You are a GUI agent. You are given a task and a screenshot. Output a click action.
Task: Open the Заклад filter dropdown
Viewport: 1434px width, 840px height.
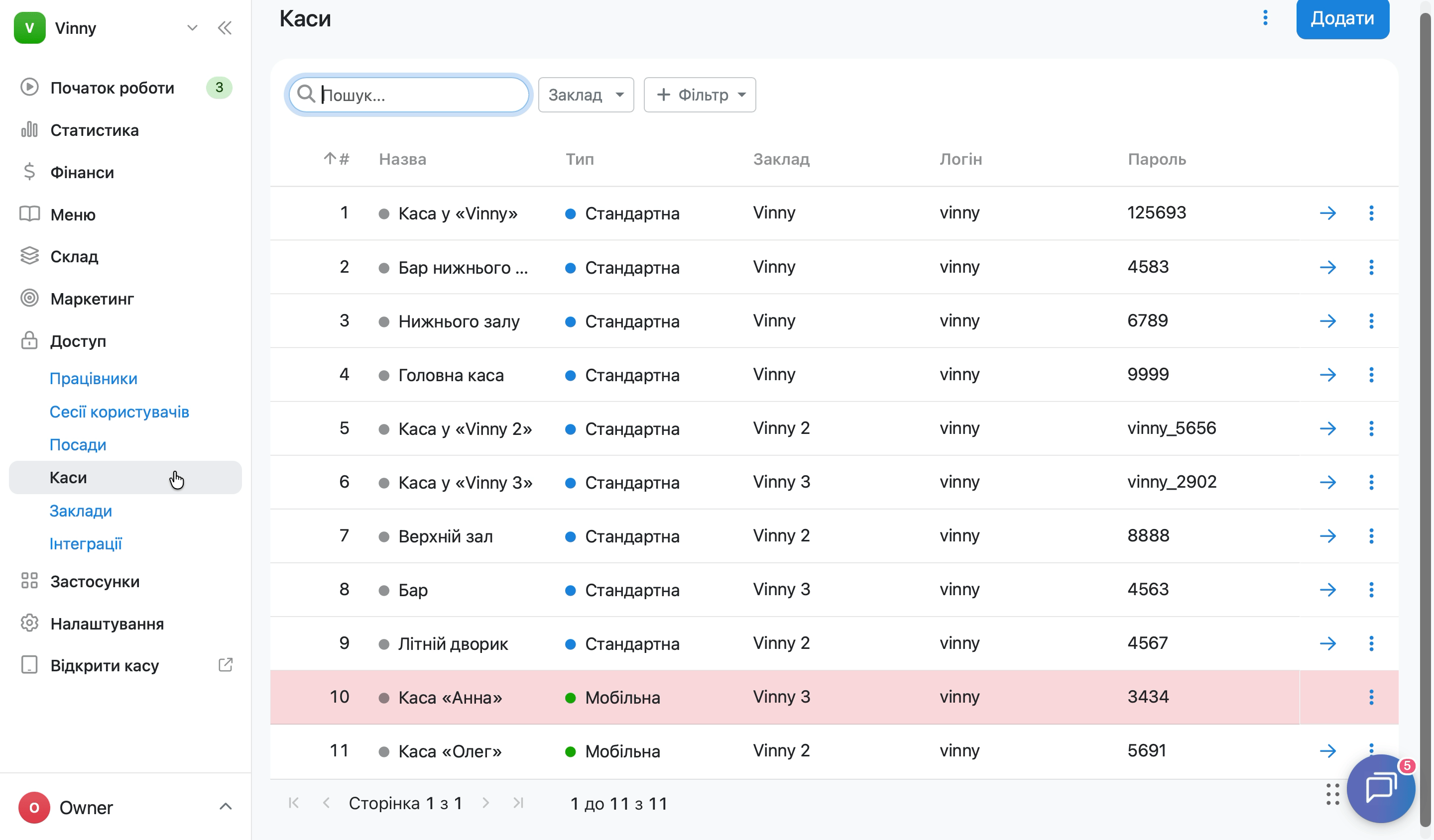(586, 95)
